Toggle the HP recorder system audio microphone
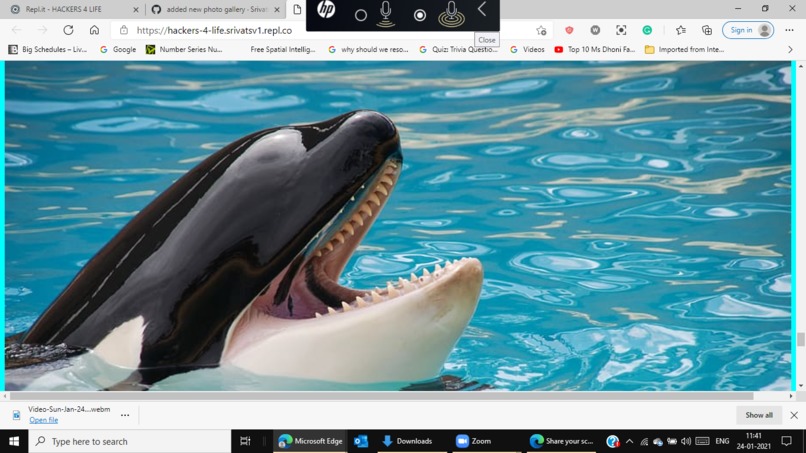806x453 pixels. point(451,14)
